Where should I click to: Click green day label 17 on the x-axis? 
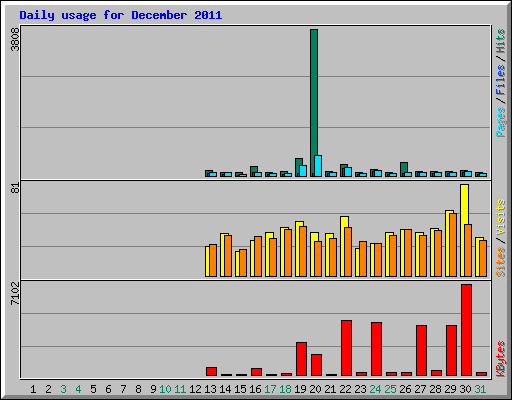[270, 389]
